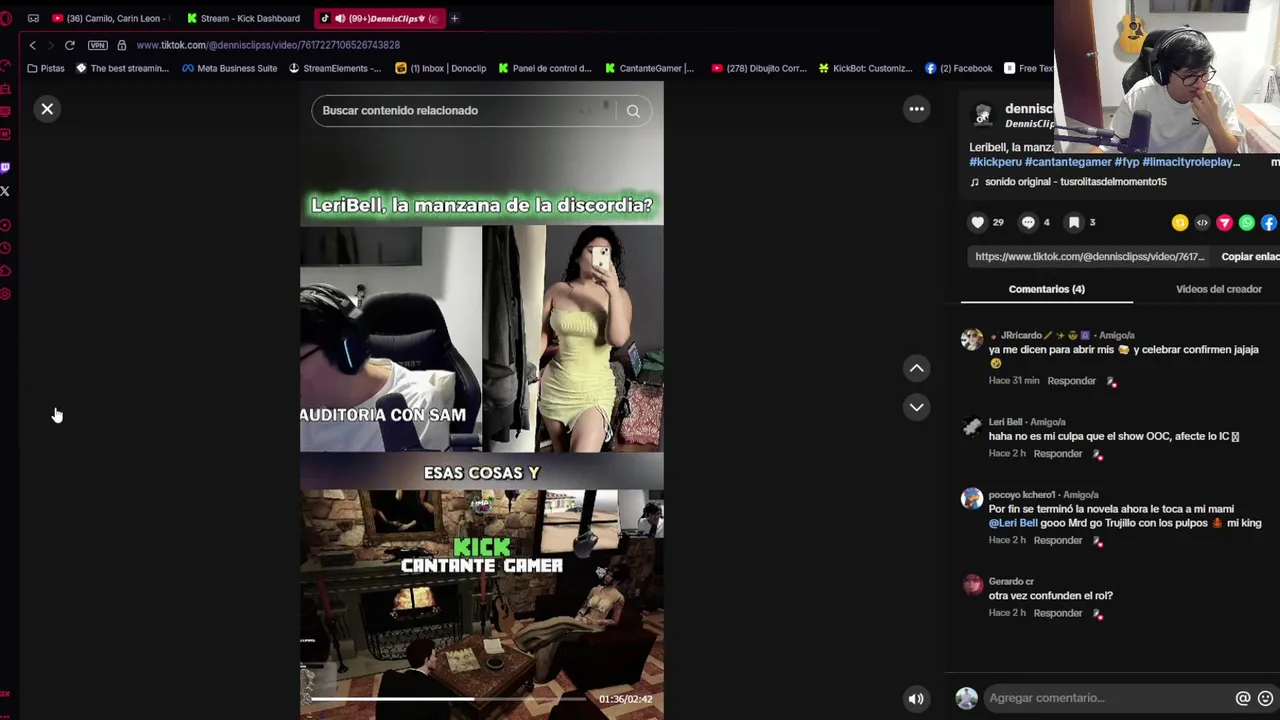Open the three-dot more options menu
The width and height of the screenshot is (1280, 720).
pos(916,109)
